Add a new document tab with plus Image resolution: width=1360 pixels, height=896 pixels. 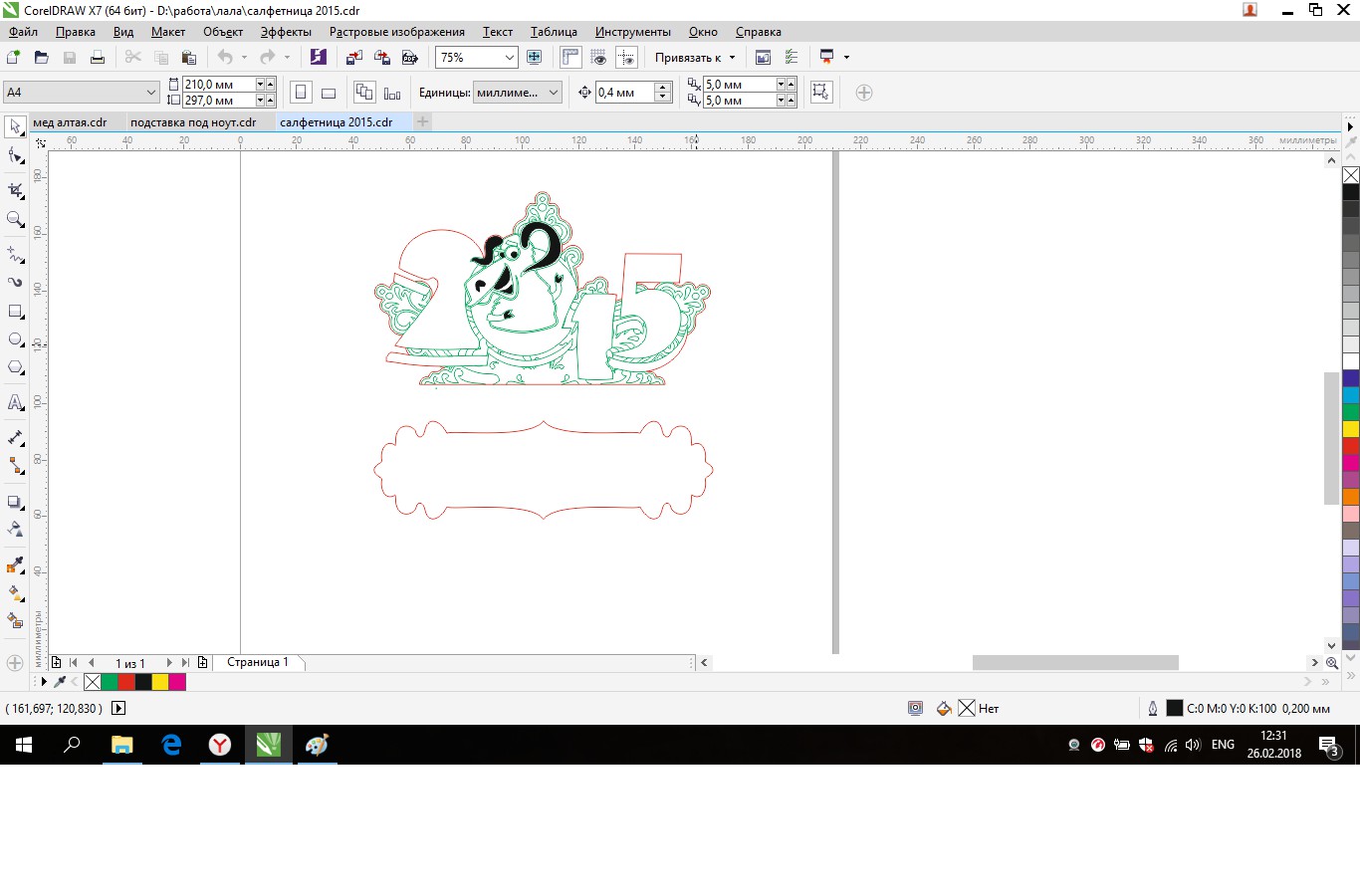pos(423,122)
